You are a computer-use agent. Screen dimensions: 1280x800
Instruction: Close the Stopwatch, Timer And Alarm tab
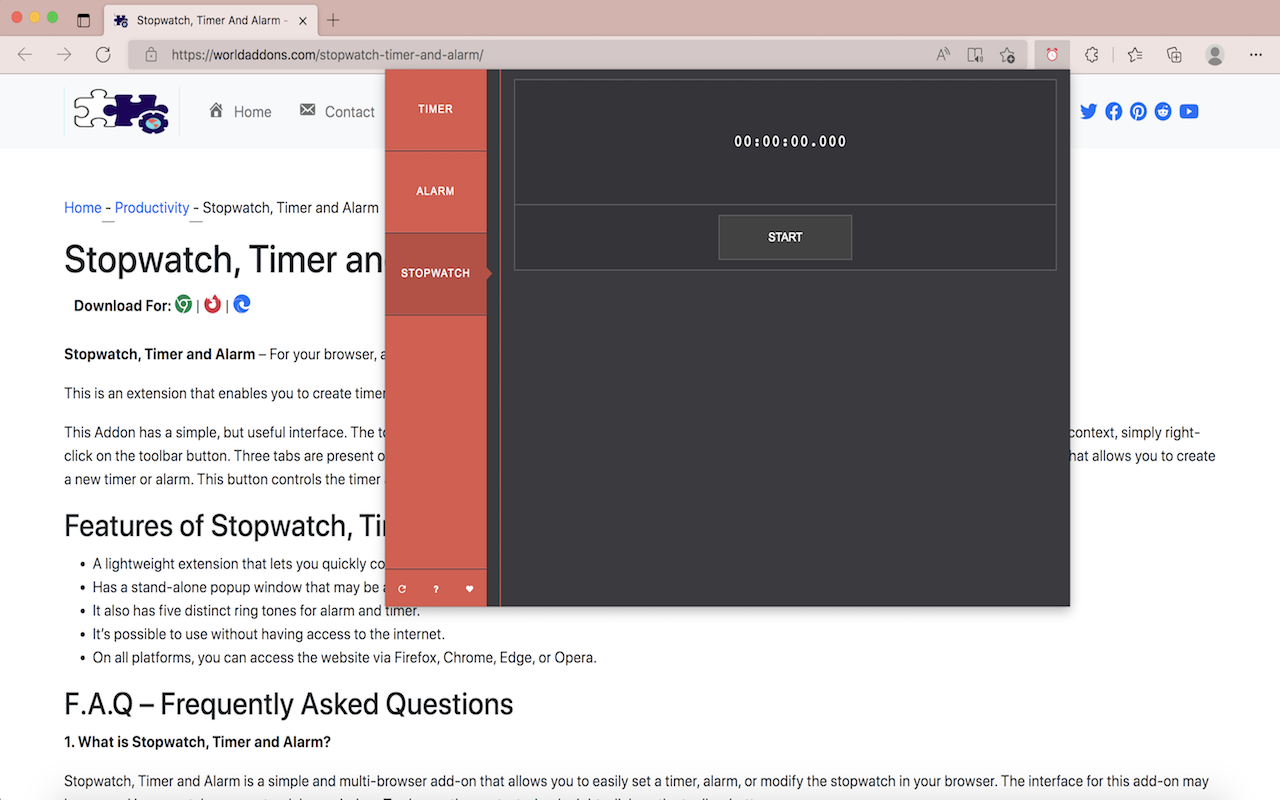pyautogui.click(x=303, y=20)
